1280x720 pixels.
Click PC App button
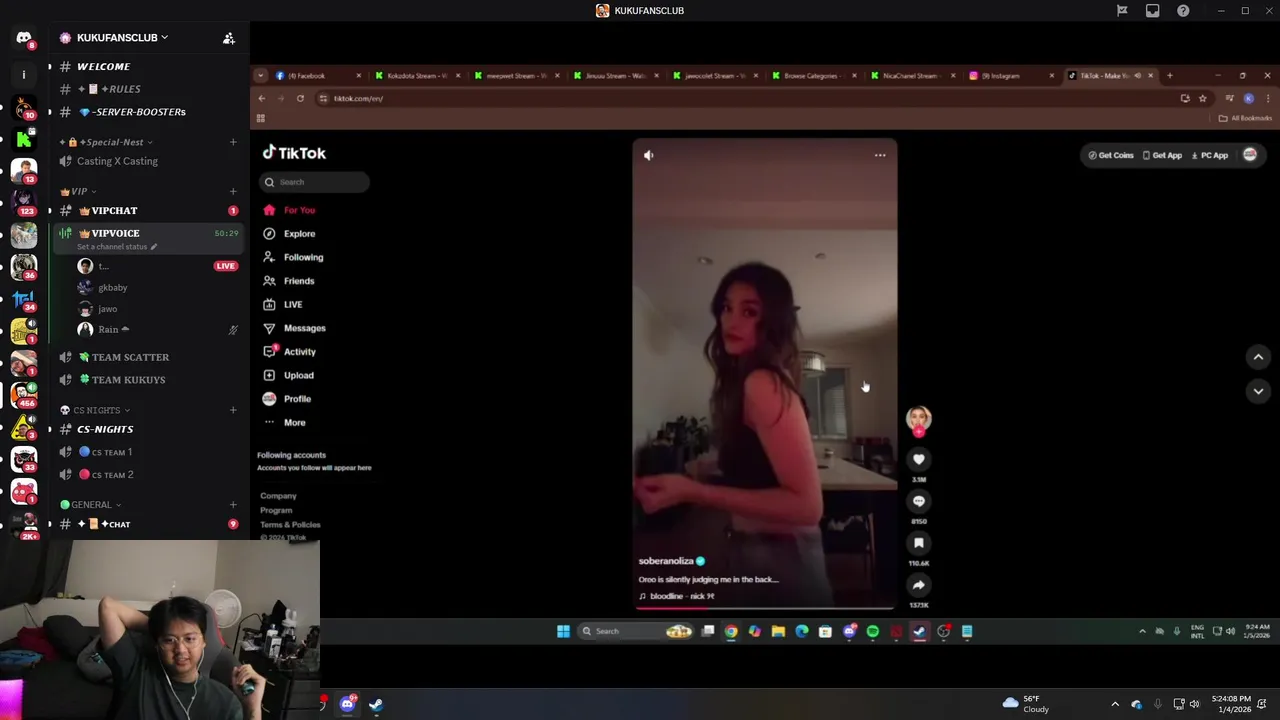(x=1210, y=155)
